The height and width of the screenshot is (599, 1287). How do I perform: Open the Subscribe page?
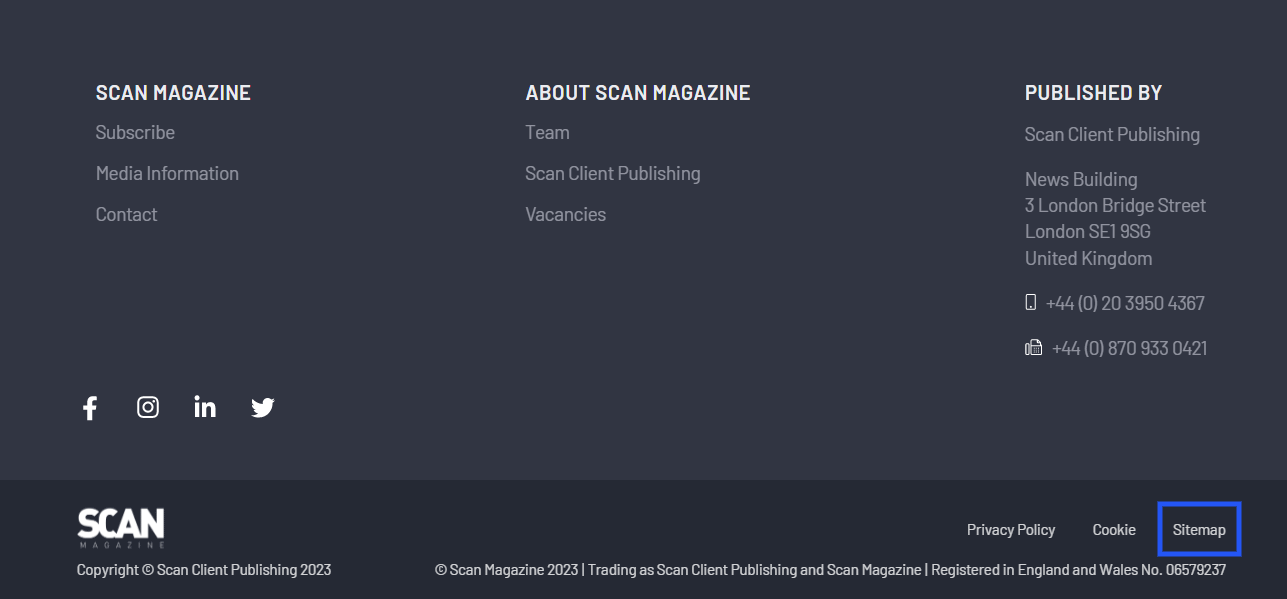point(135,131)
